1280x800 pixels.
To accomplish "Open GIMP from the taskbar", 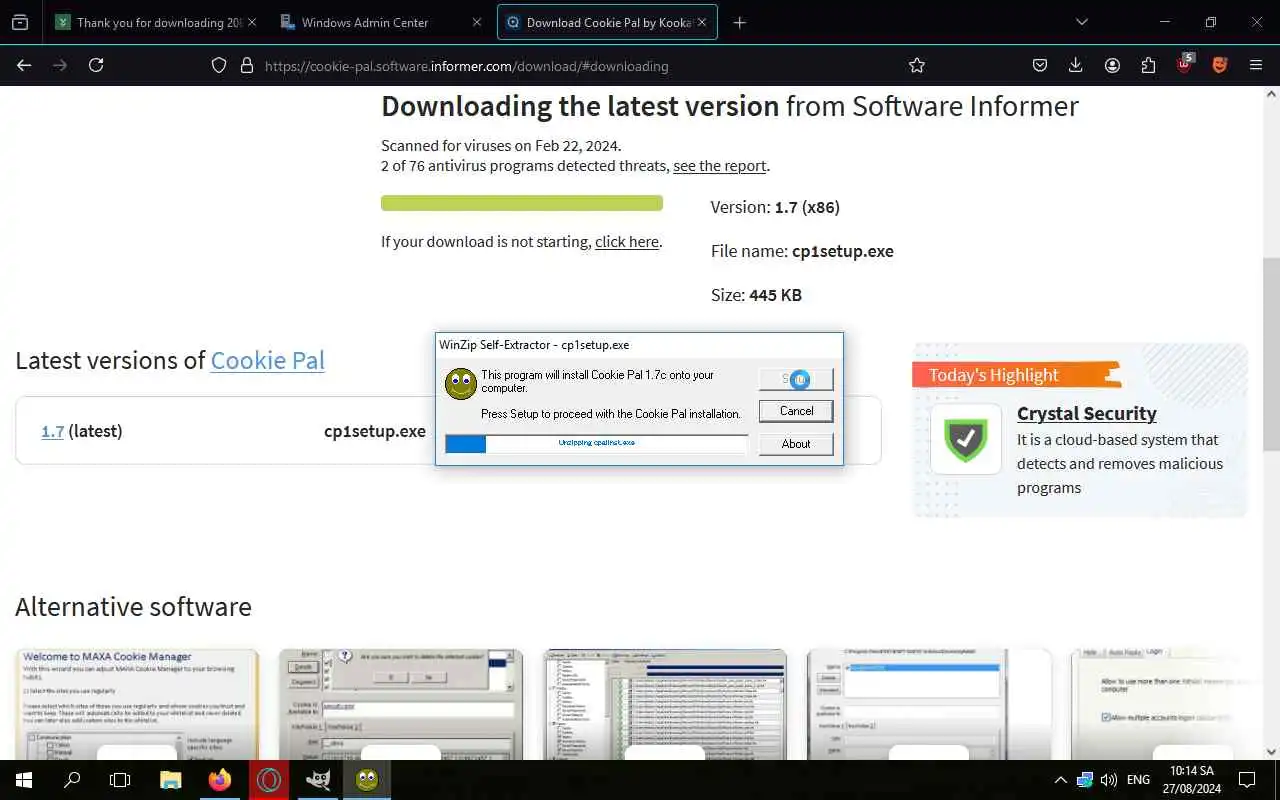I will pyautogui.click(x=318, y=779).
